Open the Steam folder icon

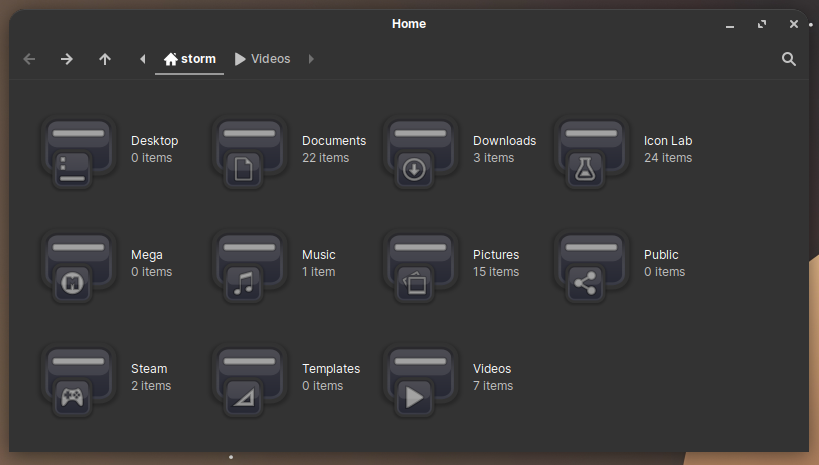pyautogui.click(x=78, y=380)
